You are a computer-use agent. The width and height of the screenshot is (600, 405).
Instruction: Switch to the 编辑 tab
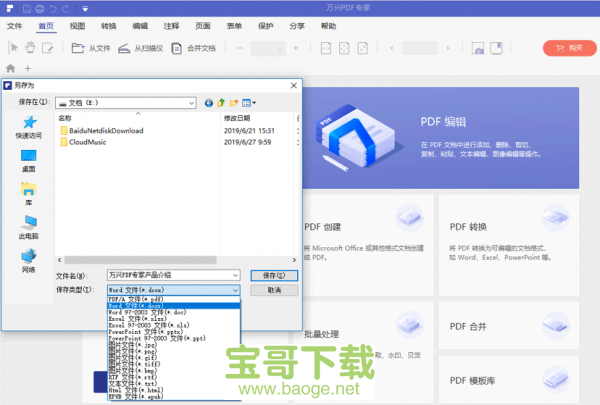[x=140, y=26]
